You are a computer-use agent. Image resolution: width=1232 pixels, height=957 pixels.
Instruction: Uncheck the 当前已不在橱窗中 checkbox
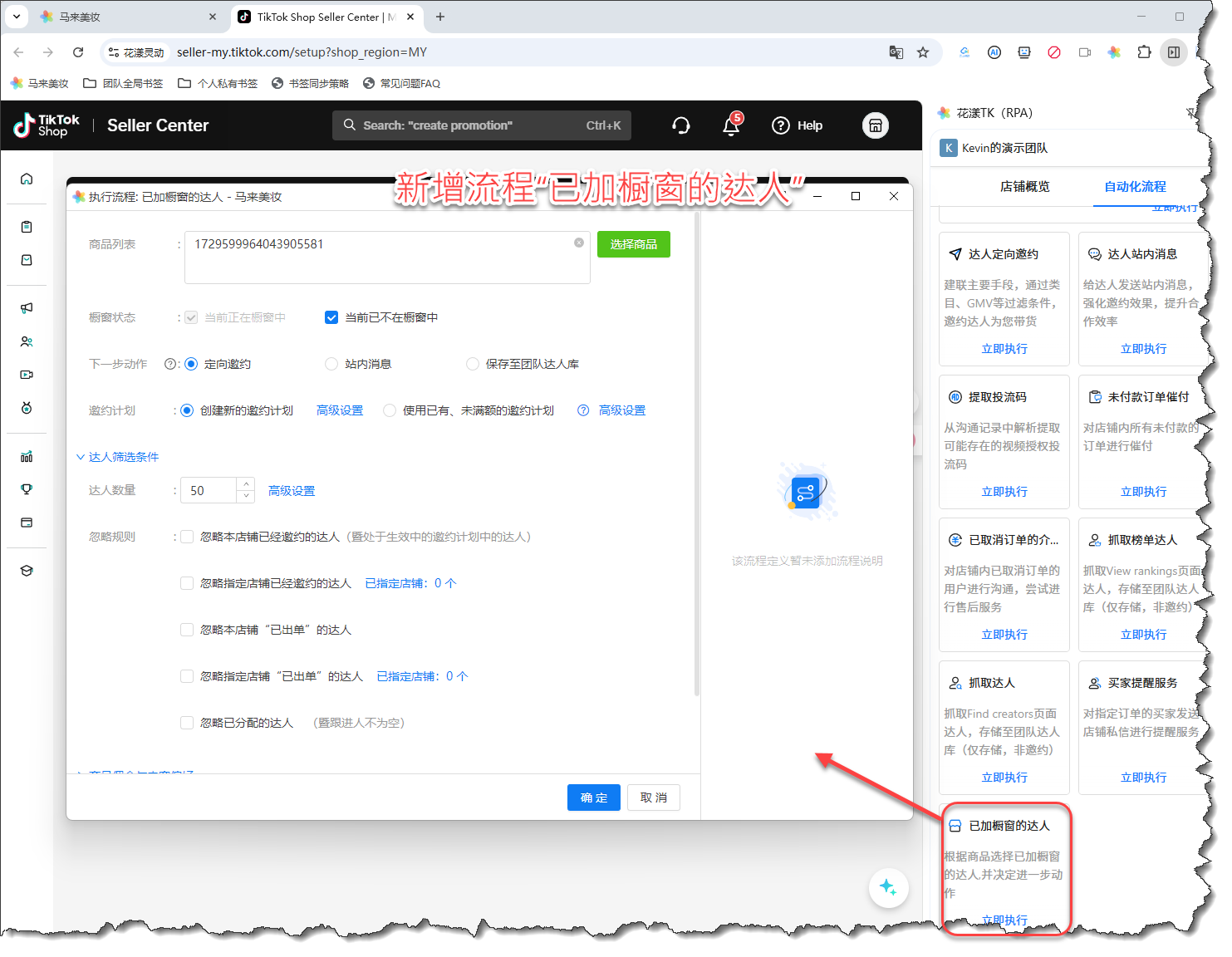click(x=331, y=317)
